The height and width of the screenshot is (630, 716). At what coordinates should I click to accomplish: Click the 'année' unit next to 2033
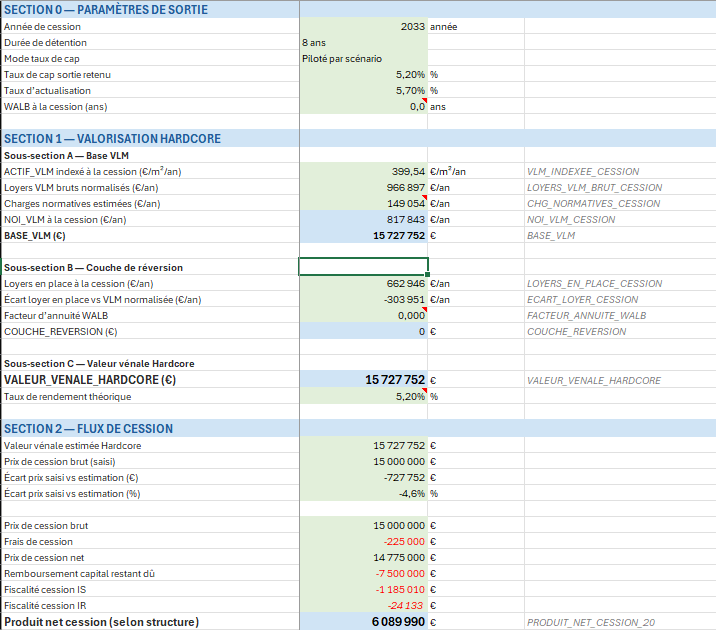click(443, 26)
